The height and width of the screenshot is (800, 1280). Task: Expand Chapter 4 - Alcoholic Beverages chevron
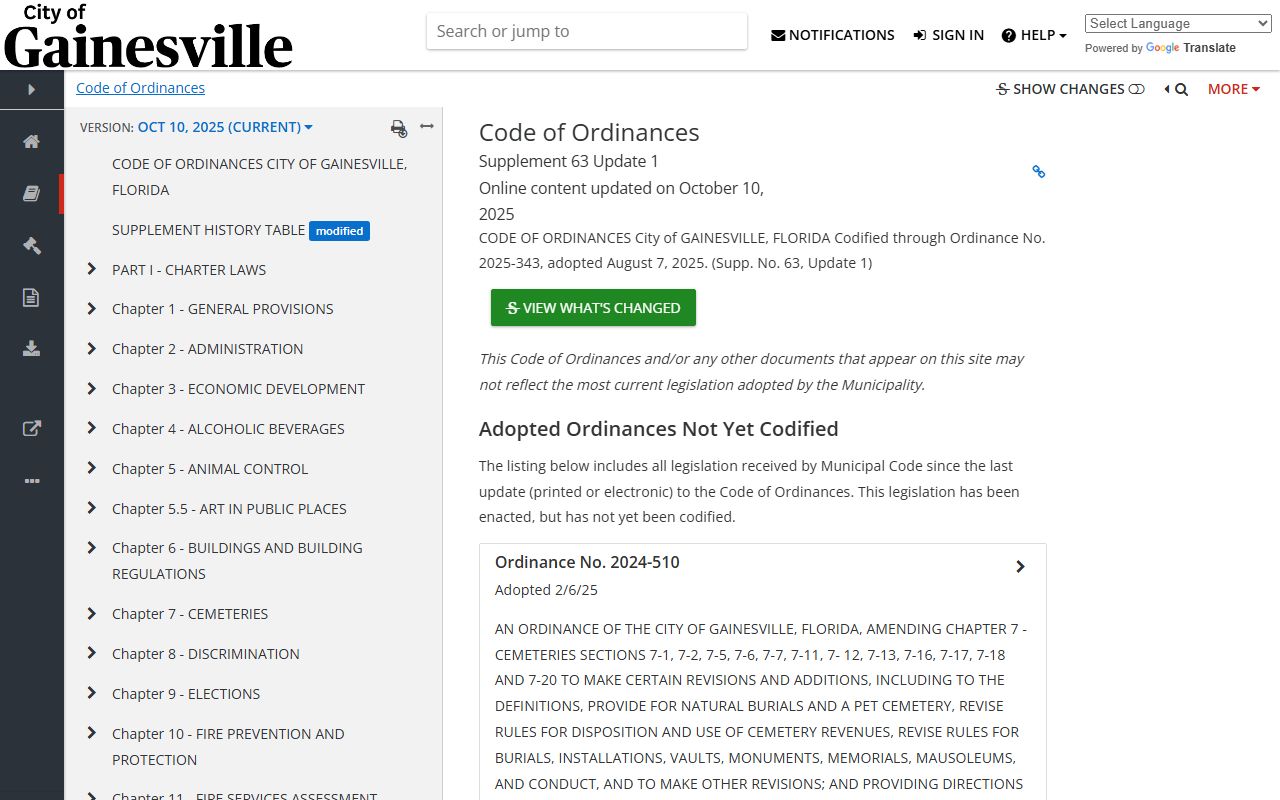click(91, 428)
